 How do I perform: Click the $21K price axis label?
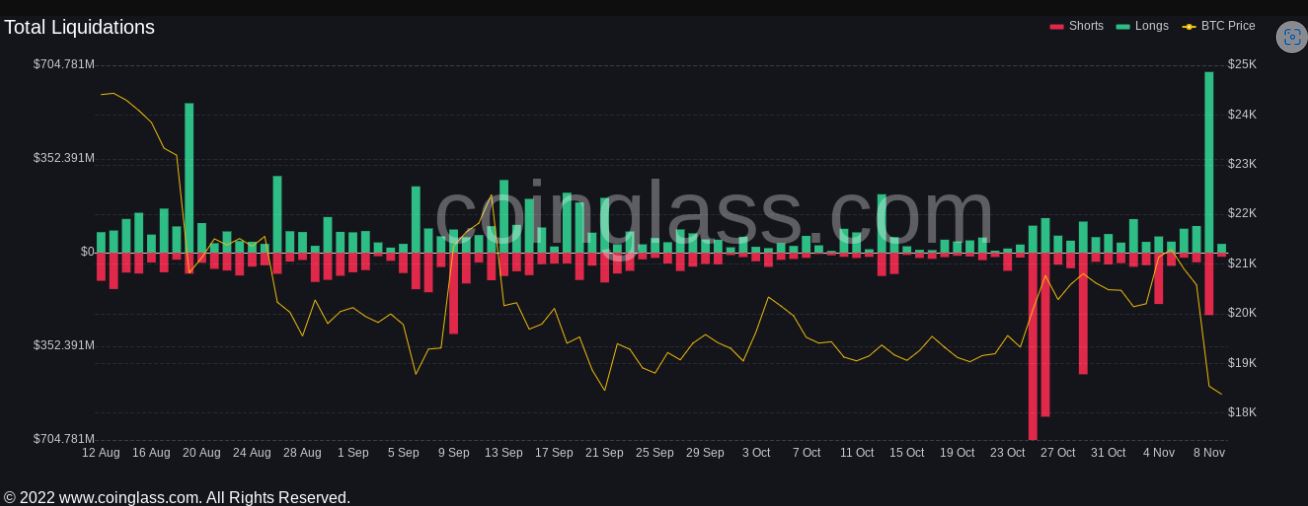click(1242, 263)
